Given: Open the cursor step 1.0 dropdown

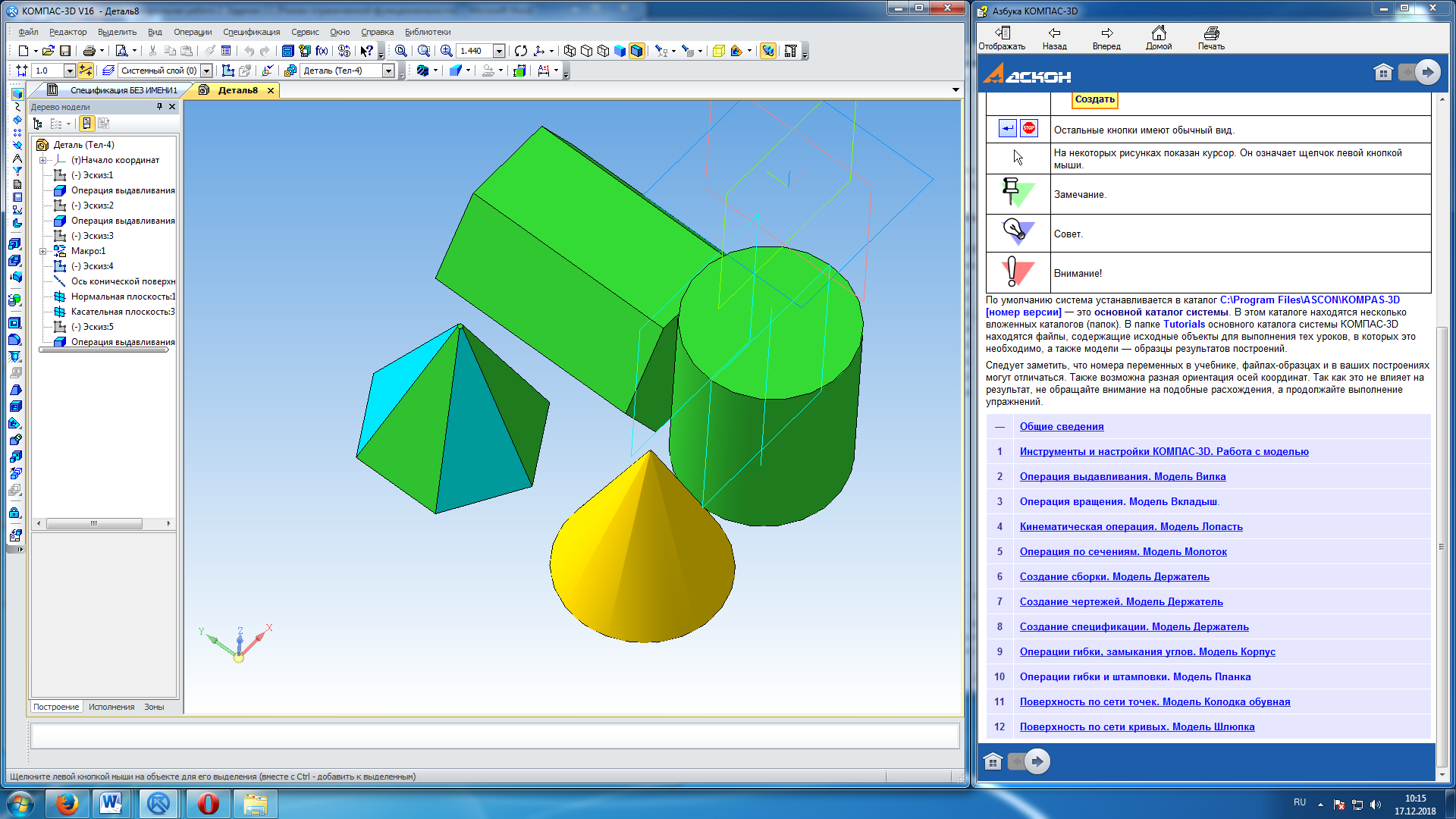Looking at the screenshot, I should (70, 71).
